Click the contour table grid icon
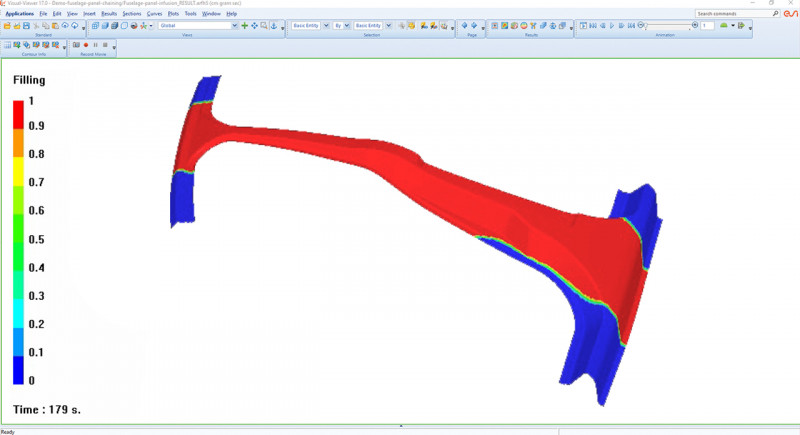 click(x=8, y=45)
